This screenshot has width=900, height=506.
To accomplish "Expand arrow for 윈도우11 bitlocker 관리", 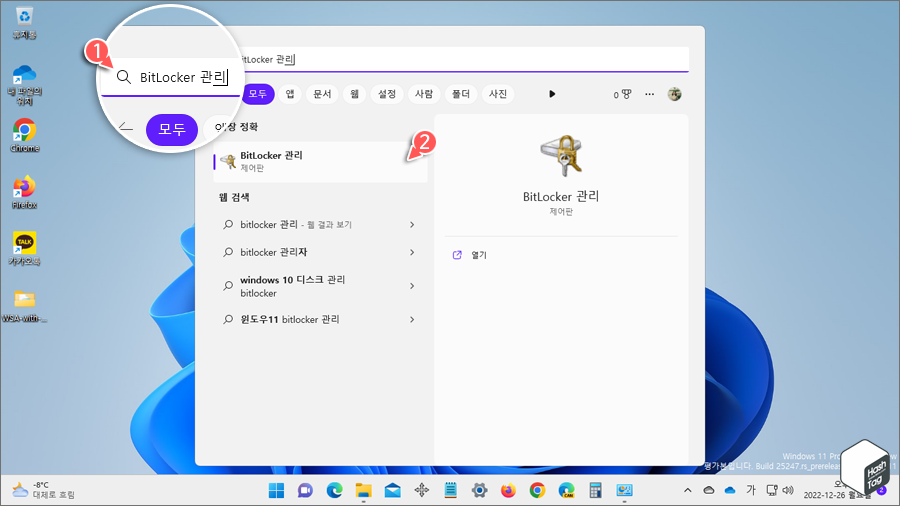I will coord(412,320).
